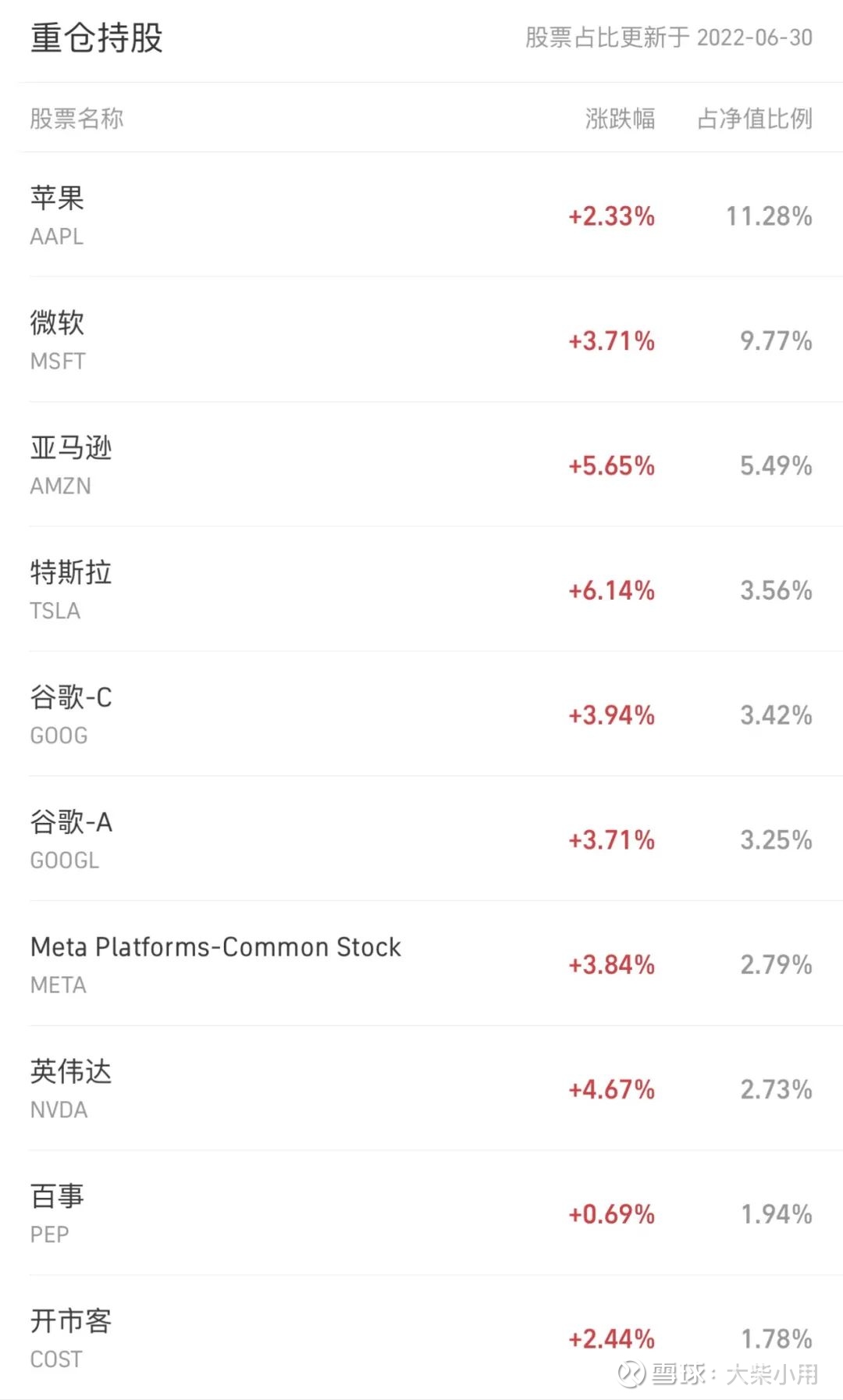Click Tesla's +6.14% change value
This screenshot has height=1400, width=843.
611,590
